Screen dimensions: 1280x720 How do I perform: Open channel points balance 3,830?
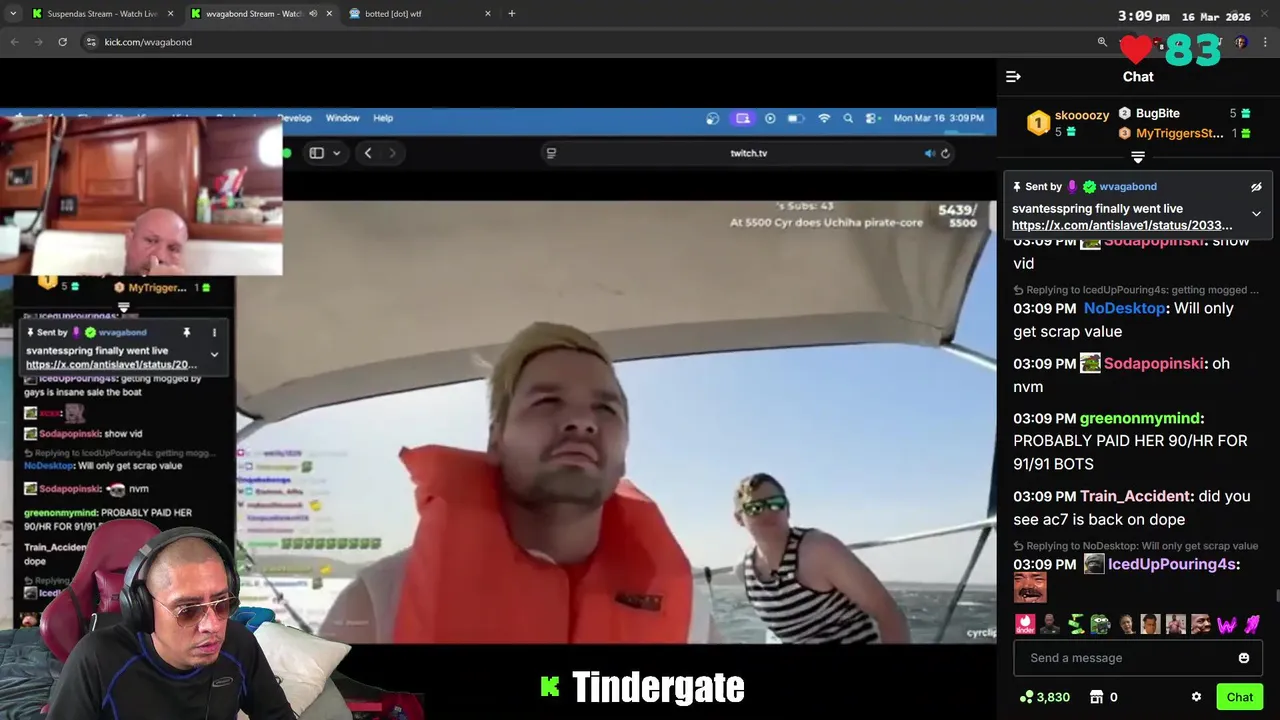click(x=1045, y=697)
